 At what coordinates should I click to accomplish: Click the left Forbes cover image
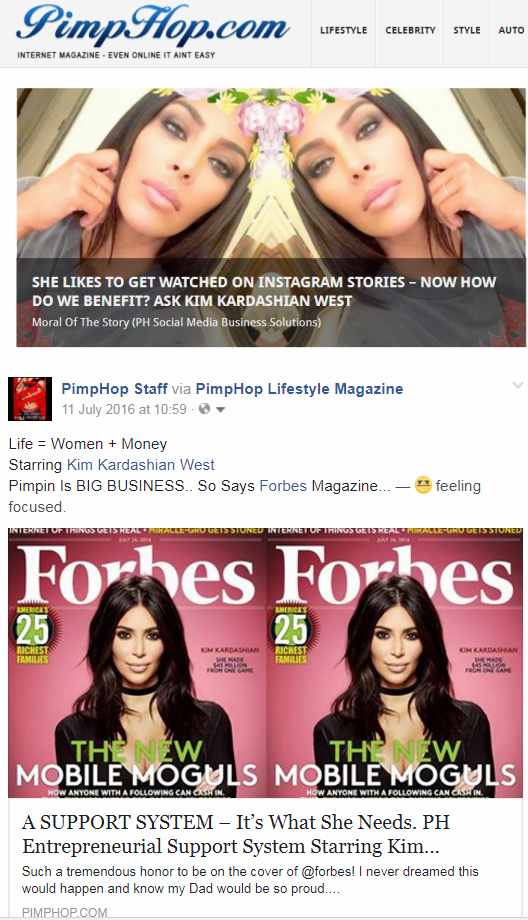coord(137,662)
